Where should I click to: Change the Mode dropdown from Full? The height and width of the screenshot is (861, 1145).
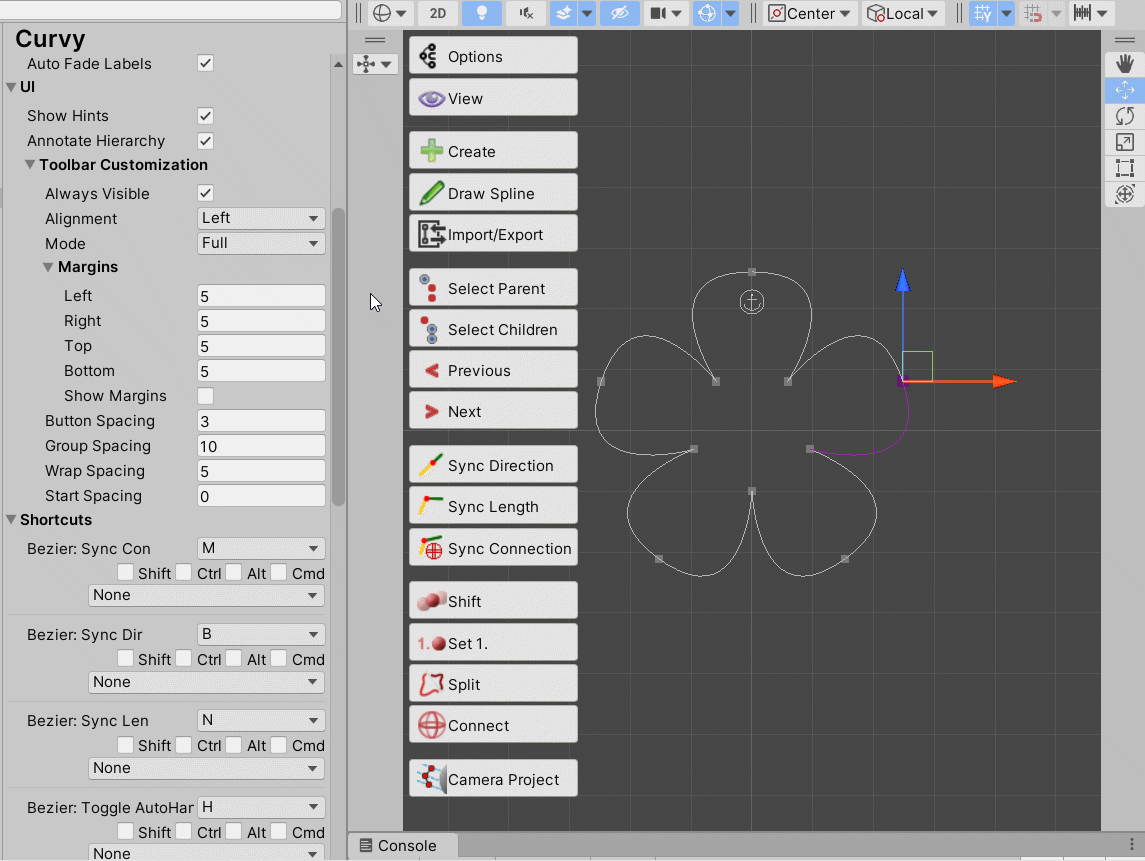(x=260, y=243)
